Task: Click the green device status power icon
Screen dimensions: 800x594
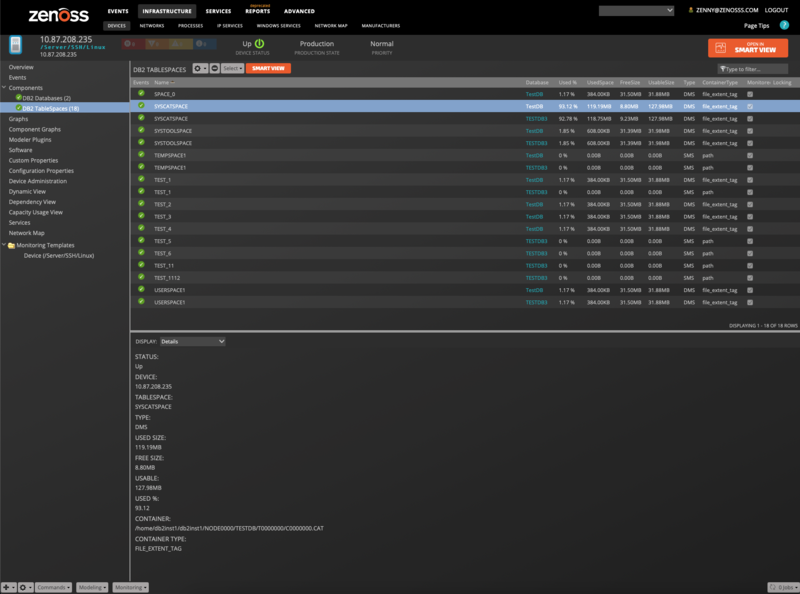Action: [260, 44]
